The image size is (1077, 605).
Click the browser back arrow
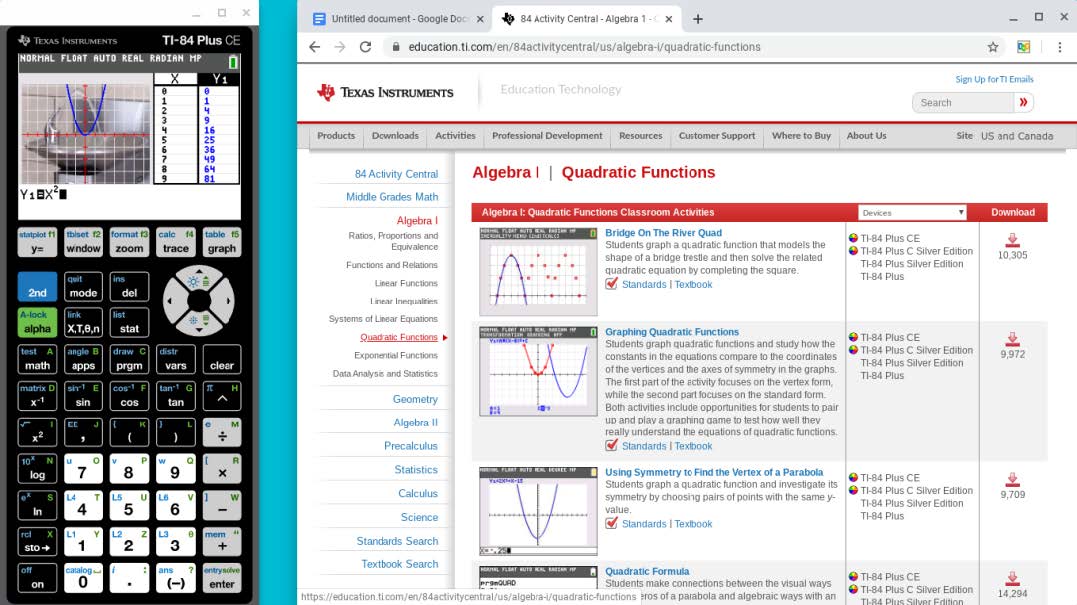click(314, 47)
